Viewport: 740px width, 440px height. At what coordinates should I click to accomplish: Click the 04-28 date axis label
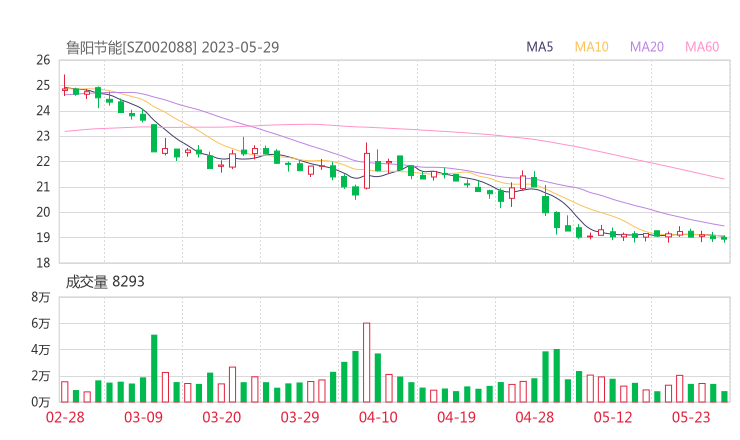point(535,417)
